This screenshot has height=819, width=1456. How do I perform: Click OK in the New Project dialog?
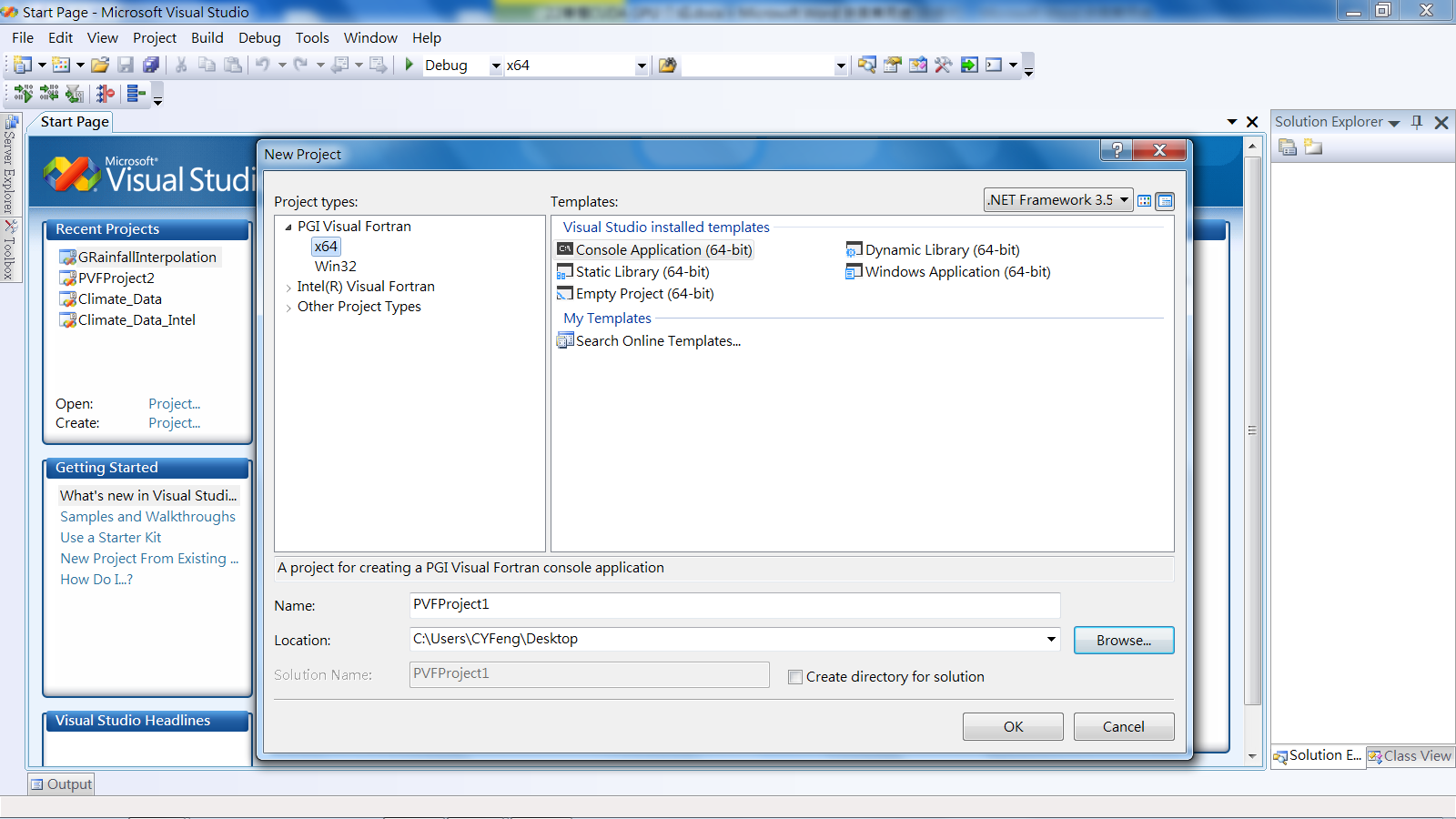pos(1013,727)
